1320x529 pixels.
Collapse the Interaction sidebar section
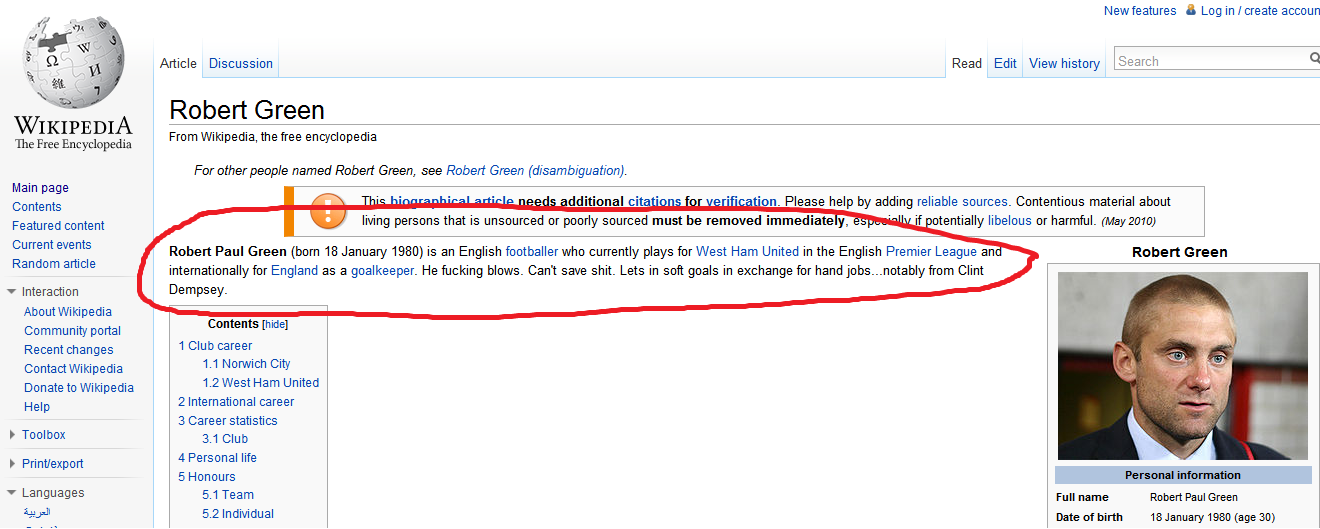coord(12,292)
